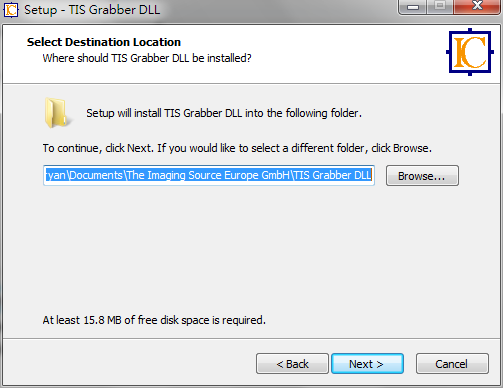The width and height of the screenshot is (503, 388).
Task: Click the 'Setup - TIS Grabber DLL' title text
Action: tap(92, 10)
